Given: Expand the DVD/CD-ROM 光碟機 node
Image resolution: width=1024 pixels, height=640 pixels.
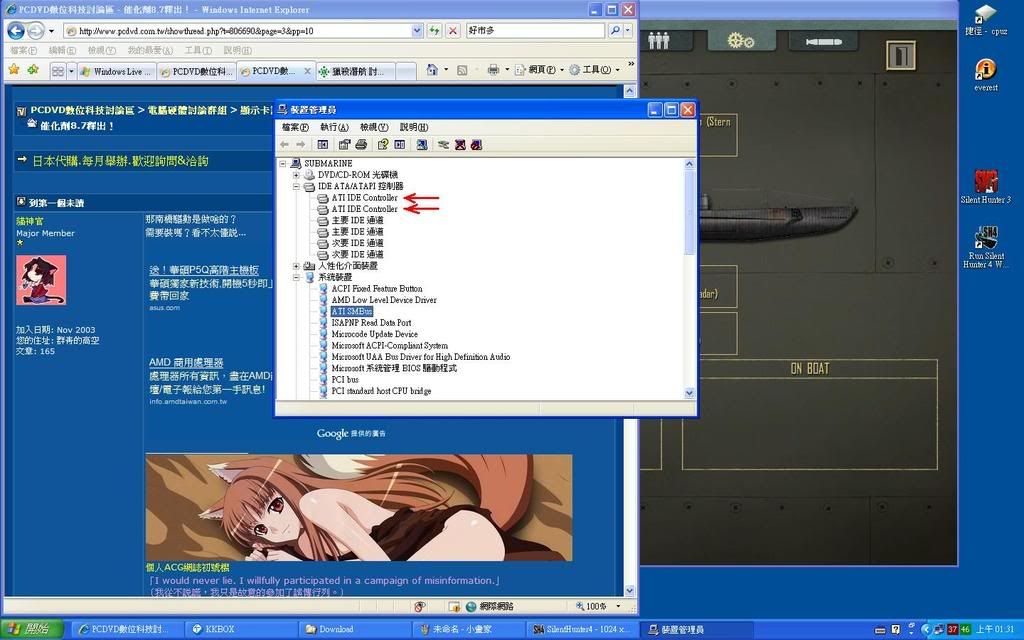Looking at the screenshot, I should click(x=296, y=175).
